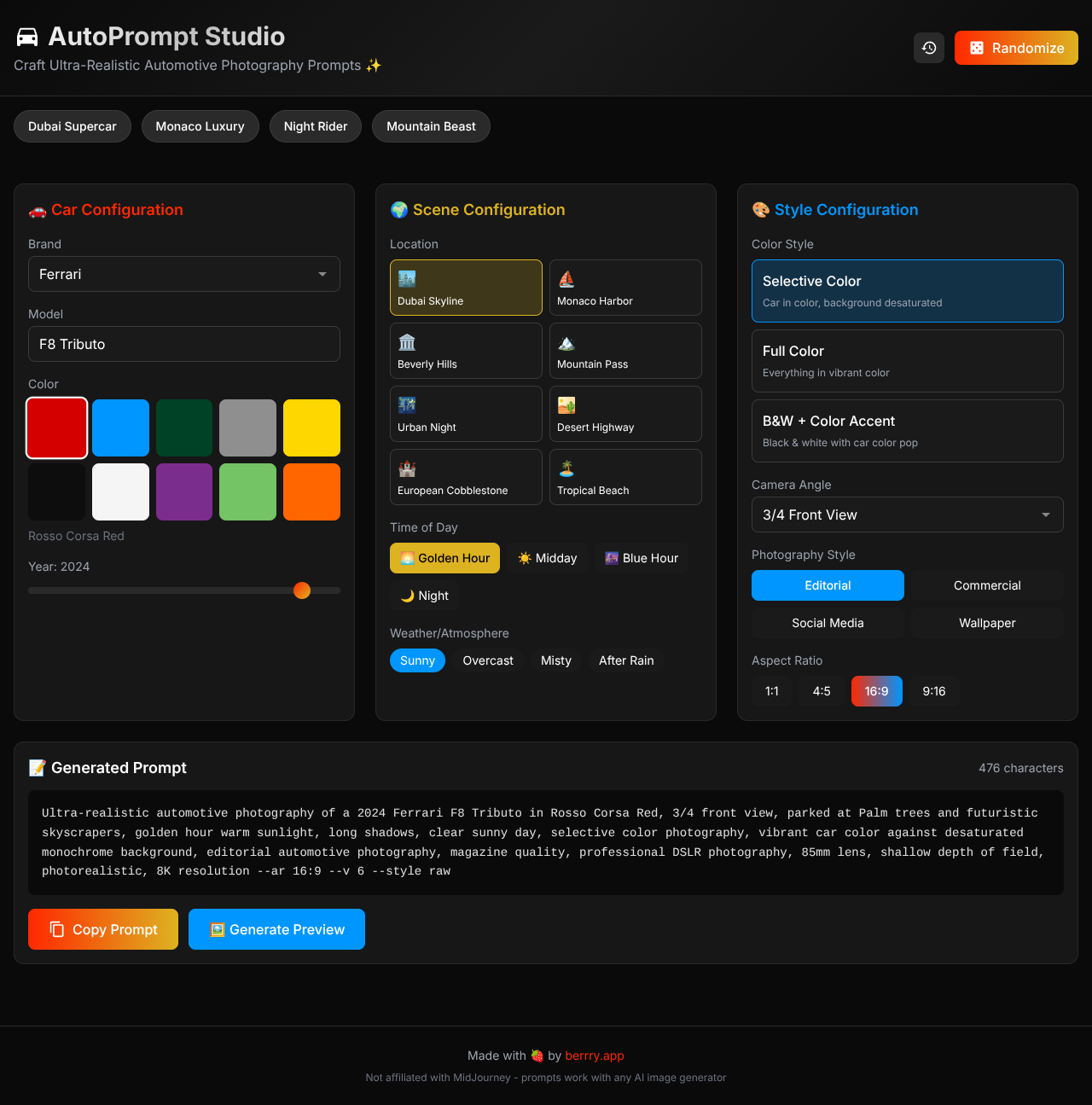Click the history clock icon
Viewport: 1092px width, 1105px height.
[929, 48]
